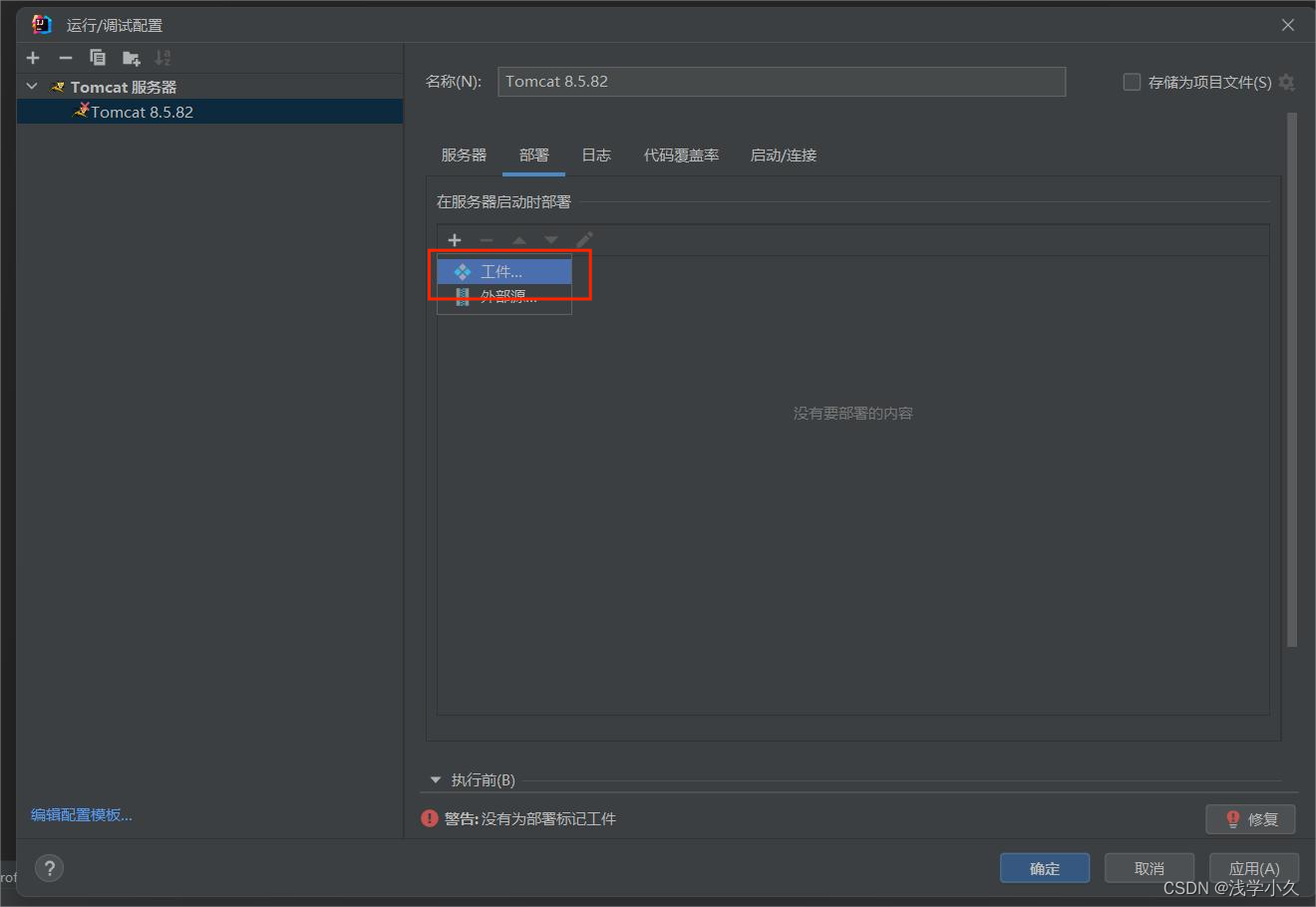The height and width of the screenshot is (907, 1316).
Task: Move deployment item up
Action: click(518, 239)
